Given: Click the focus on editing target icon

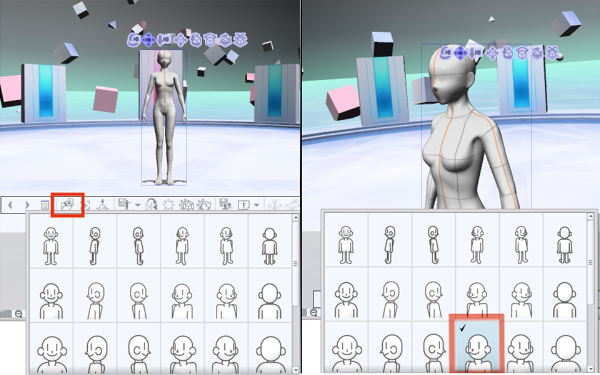Looking at the screenshot, I should click(87, 205).
